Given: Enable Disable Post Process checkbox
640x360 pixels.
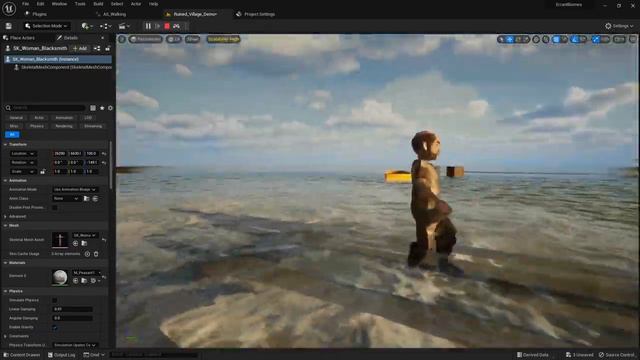Looking at the screenshot, I should [55, 208].
